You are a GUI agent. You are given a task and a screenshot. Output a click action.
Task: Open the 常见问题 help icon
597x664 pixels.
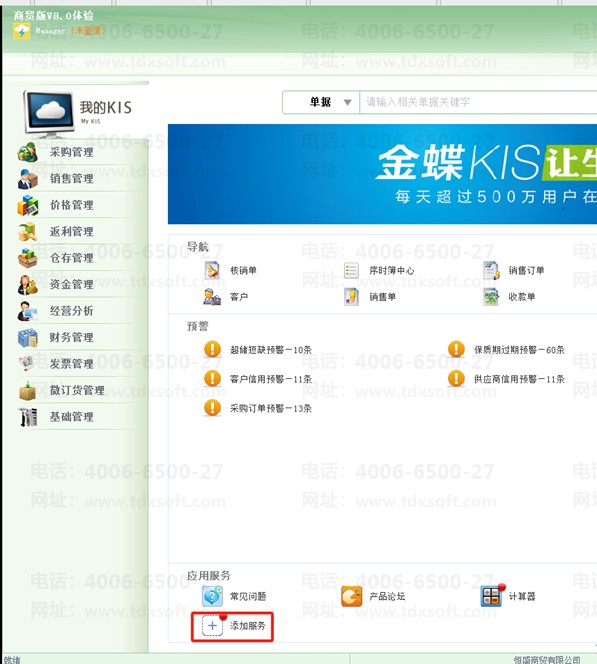tap(212, 596)
